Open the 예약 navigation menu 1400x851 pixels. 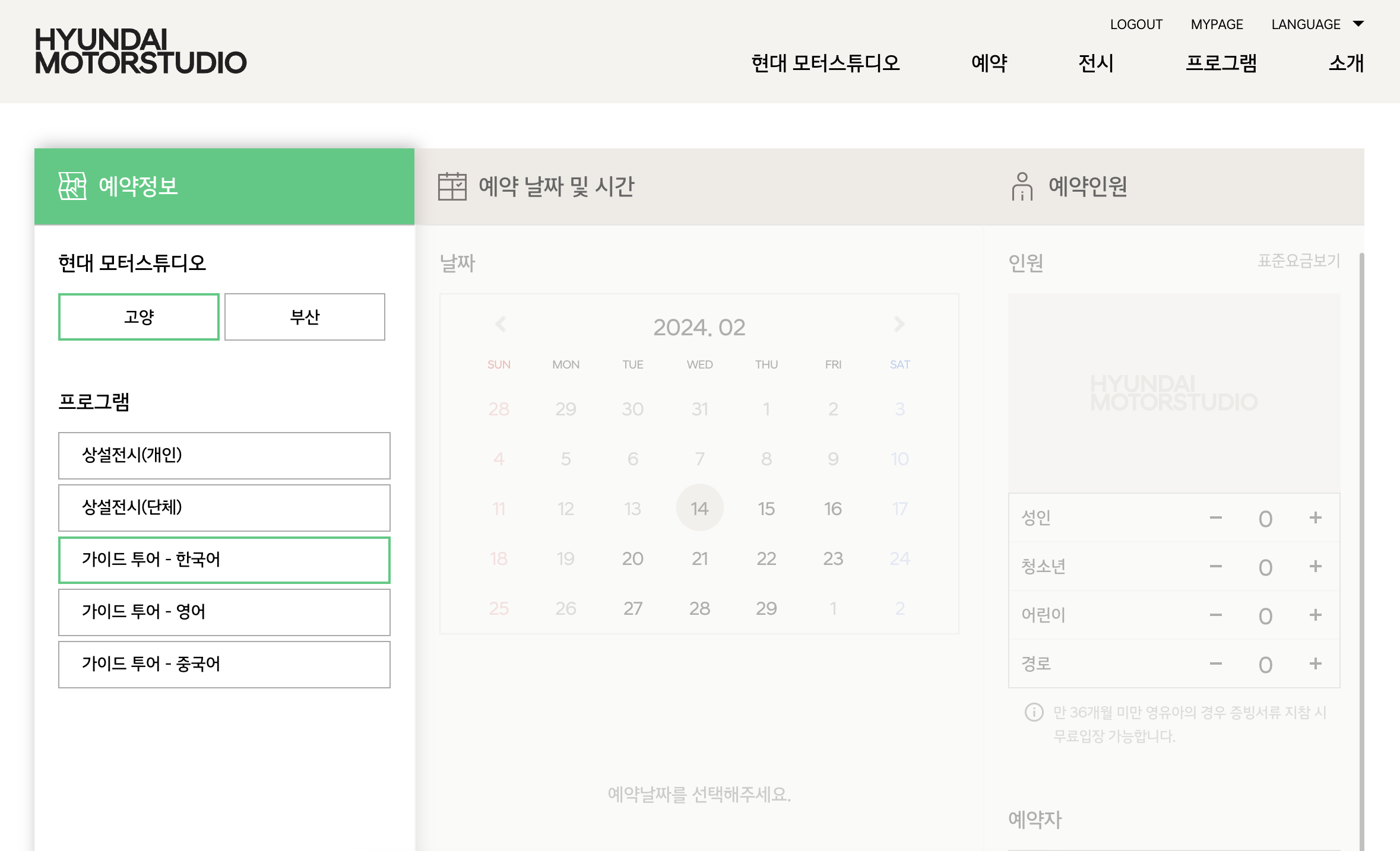989,63
